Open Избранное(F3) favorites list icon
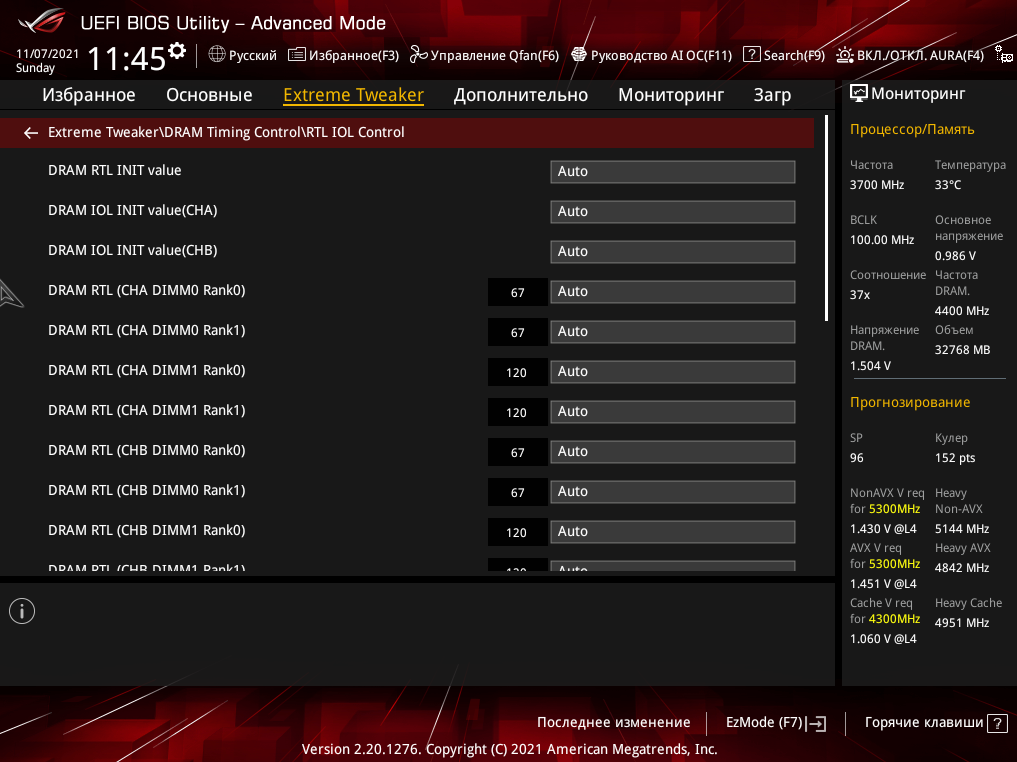The image size is (1017, 762). coord(297,54)
